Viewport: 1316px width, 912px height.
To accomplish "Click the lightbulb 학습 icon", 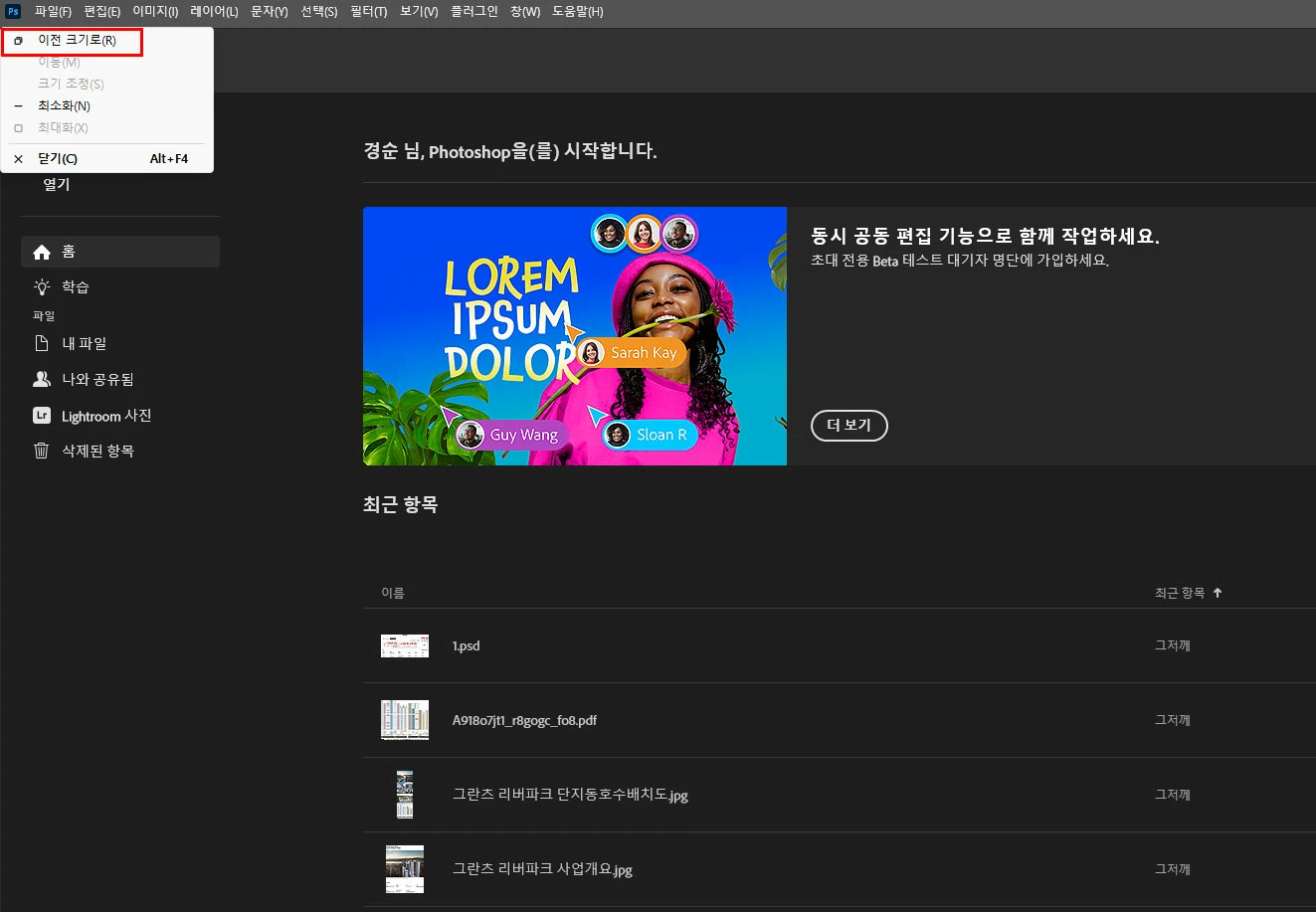I will [42, 287].
